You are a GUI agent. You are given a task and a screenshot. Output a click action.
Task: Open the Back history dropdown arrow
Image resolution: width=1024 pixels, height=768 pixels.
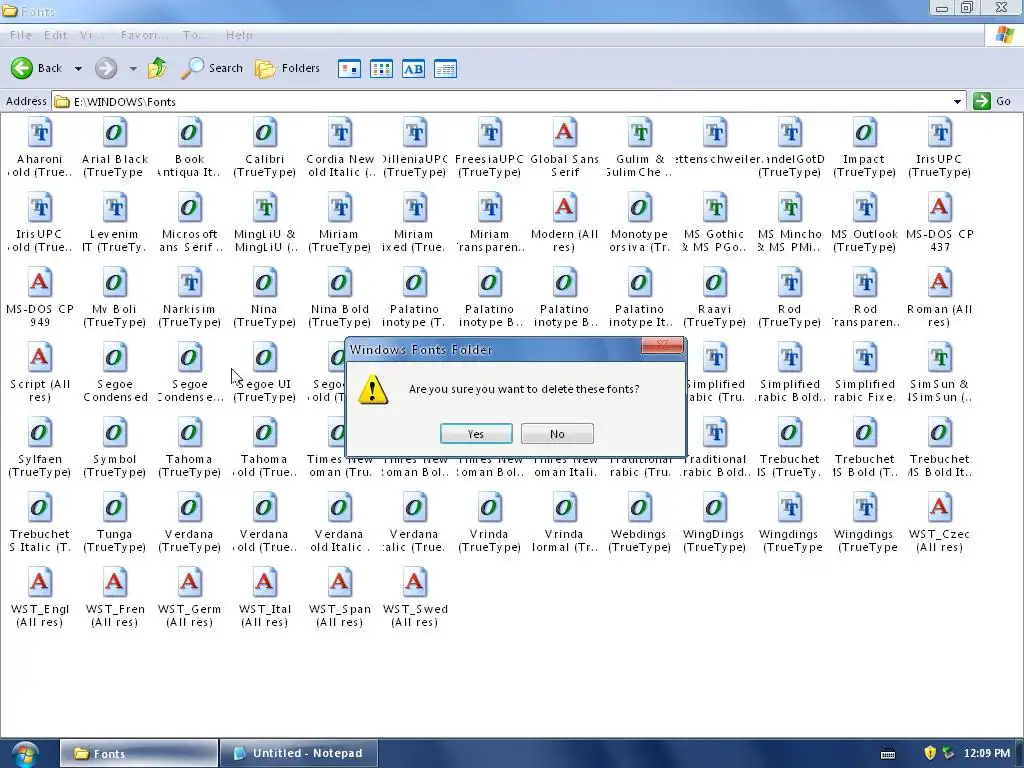(78, 68)
